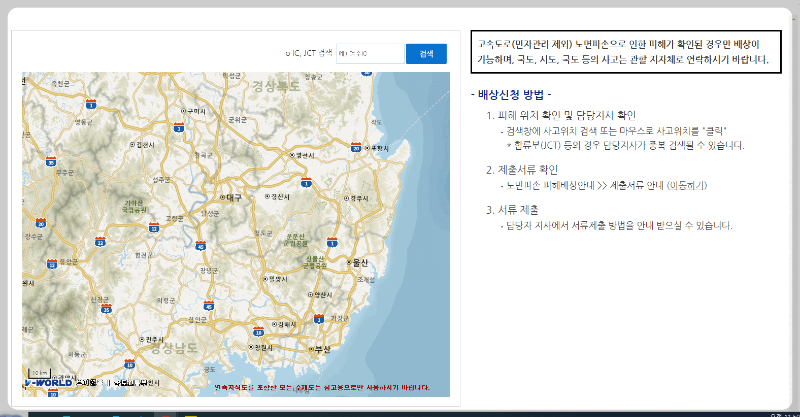This screenshot has width=800, height=417.
Task: Click the 성주군 label on the map
Action: 161,180
